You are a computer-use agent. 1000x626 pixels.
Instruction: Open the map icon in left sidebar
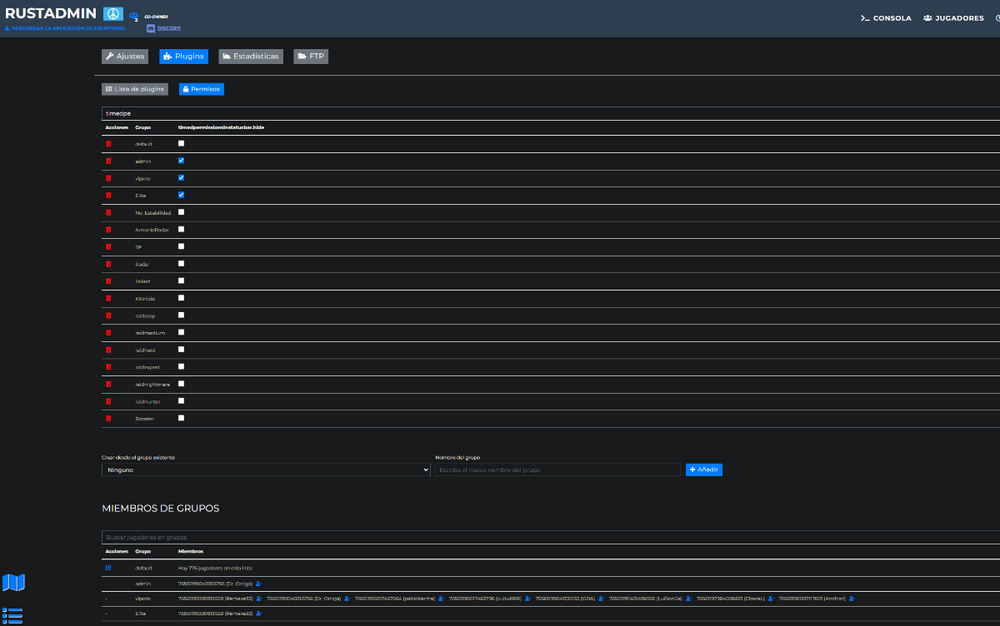pyautogui.click(x=14, y=583)
